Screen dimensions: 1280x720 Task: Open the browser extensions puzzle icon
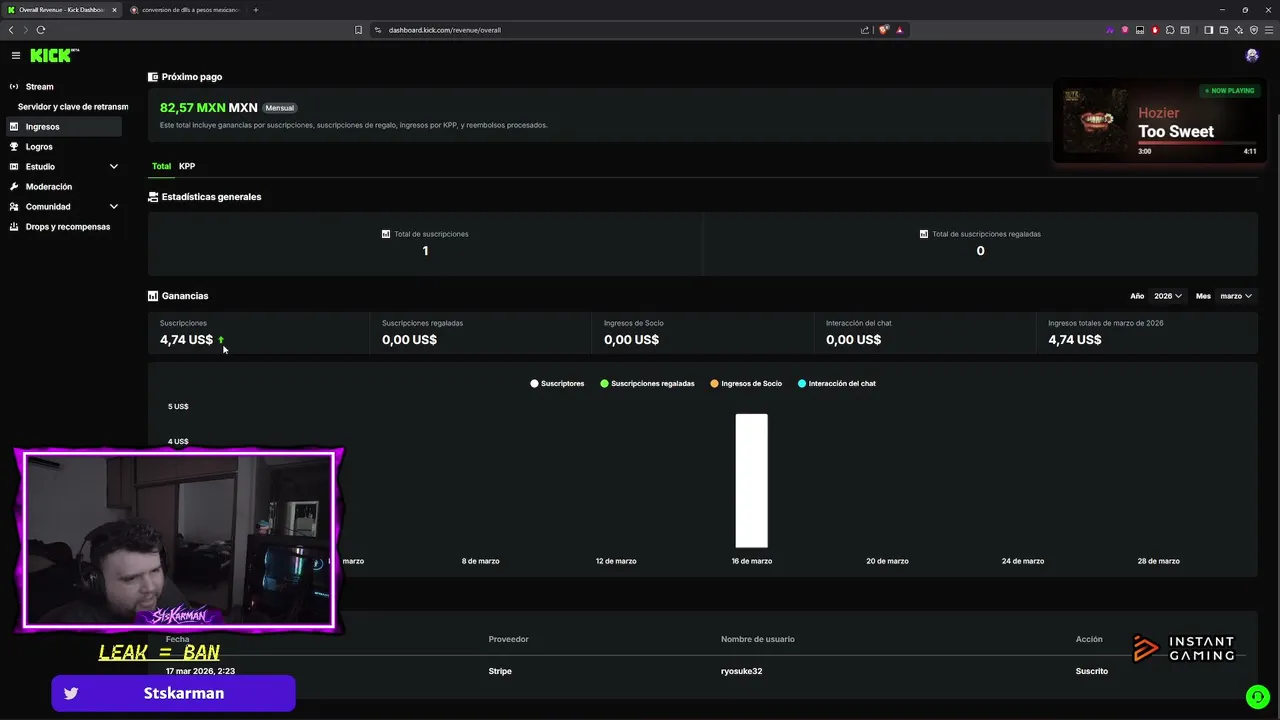point(1170,30)
